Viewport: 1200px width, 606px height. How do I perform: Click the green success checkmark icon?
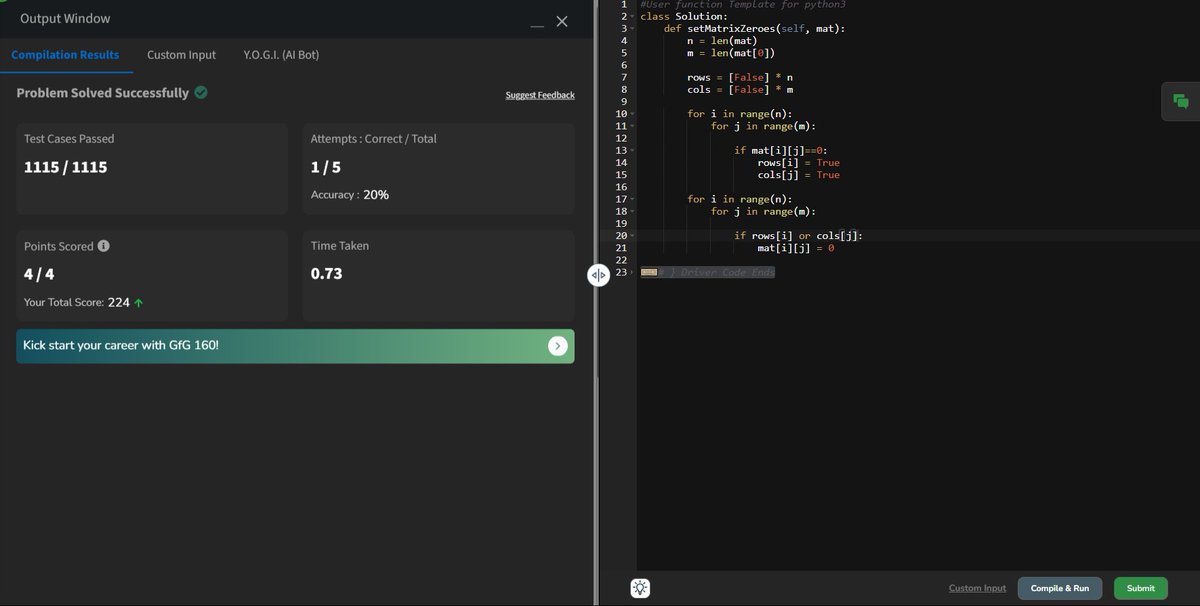coord(201,93)
